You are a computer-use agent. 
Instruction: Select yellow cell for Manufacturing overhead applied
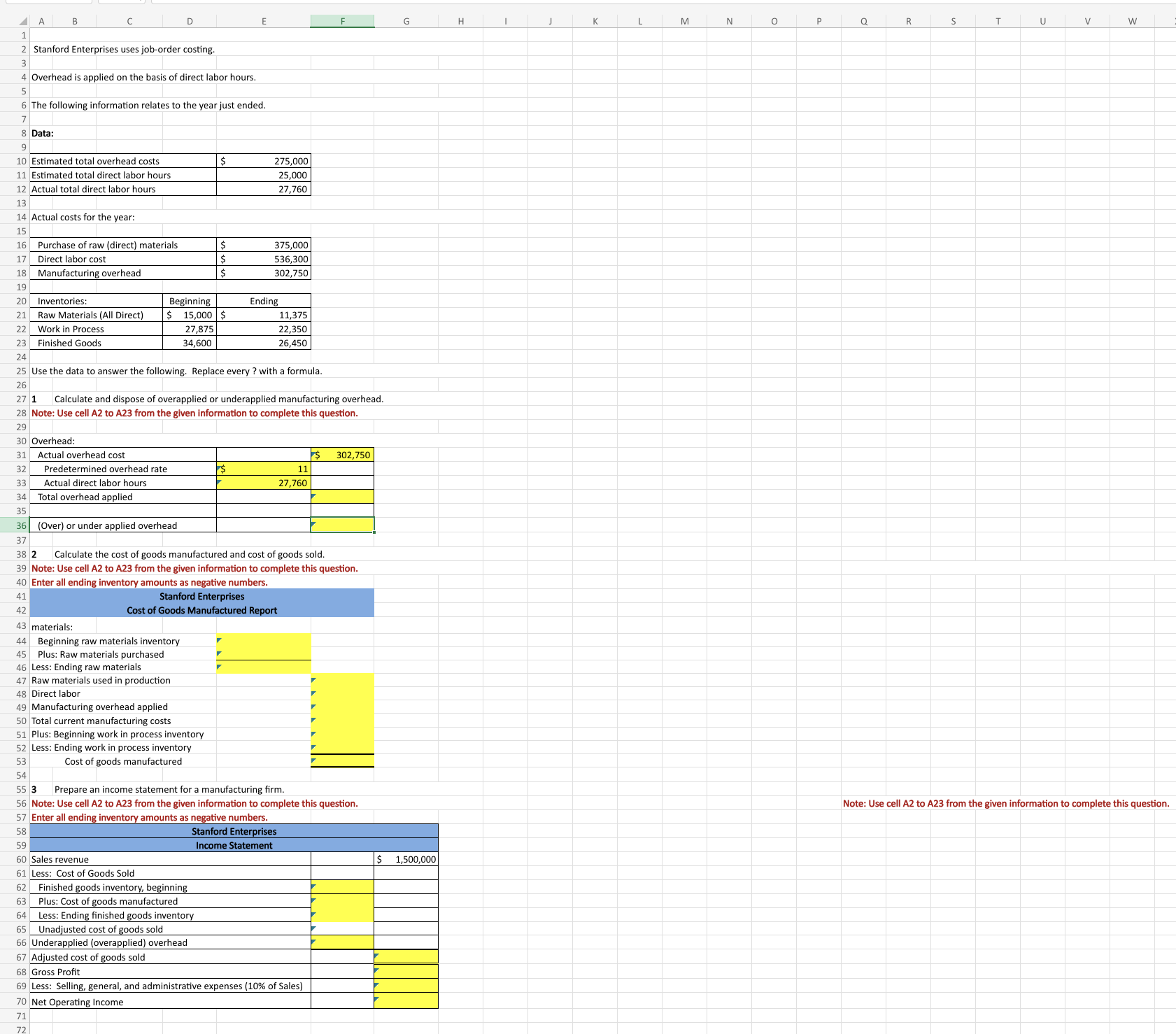coord(343,707)
